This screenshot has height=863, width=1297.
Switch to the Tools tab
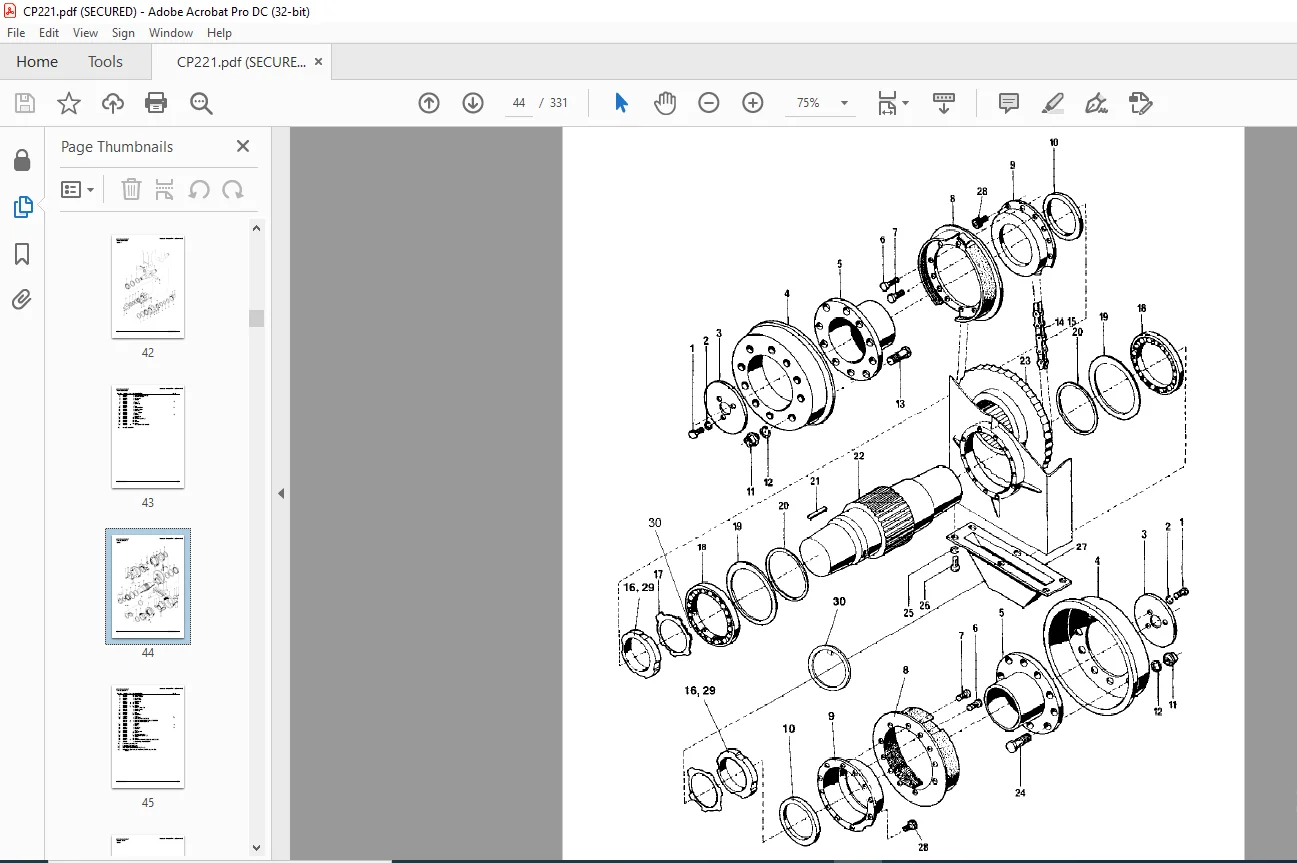pyautogui.click(x=105, y=62)
